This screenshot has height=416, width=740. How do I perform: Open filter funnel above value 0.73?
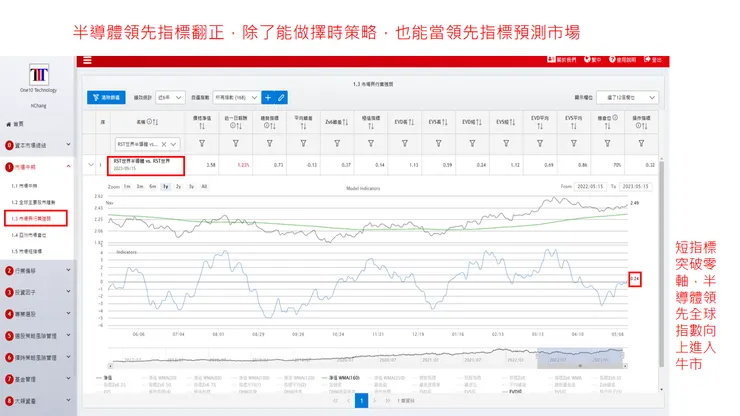click(x=269, y=144)
